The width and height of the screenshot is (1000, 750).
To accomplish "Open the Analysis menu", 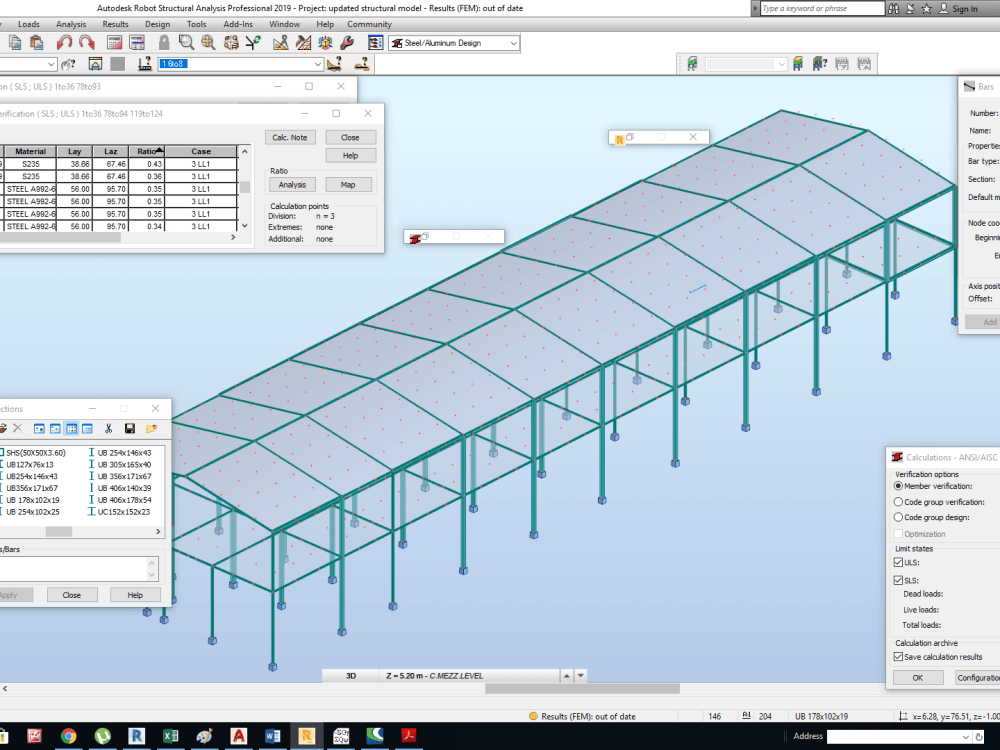I will pos(71,24).
